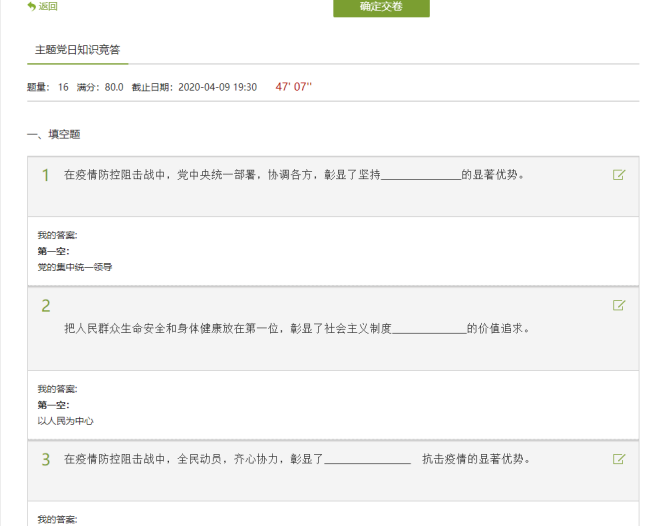Click the edit icon for question 1
The image size is (667, 527).
619,175
